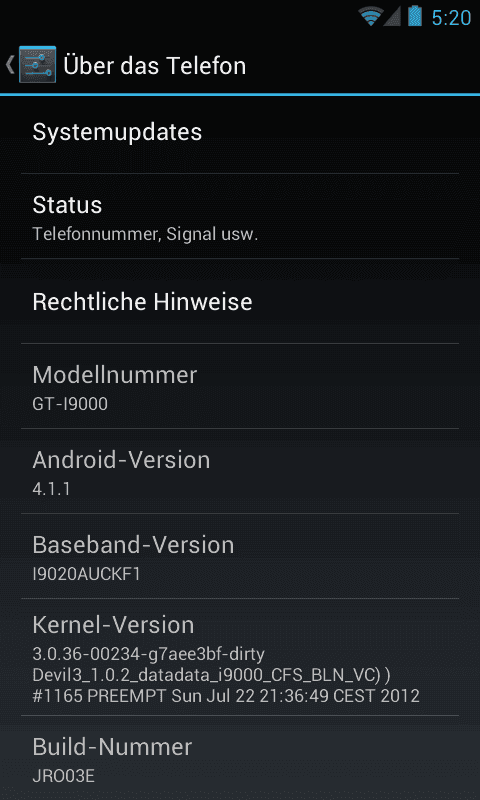Tap the Build-Nummer entry
This screenshot has height=800, width=480.
point(240,758)
